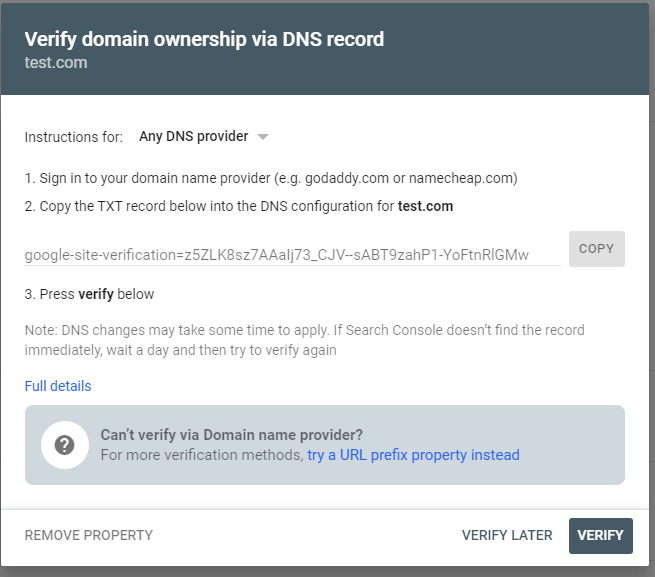Click bold test.com in step 2
Viewport: 655px width, 577px height.
point(425,207)
